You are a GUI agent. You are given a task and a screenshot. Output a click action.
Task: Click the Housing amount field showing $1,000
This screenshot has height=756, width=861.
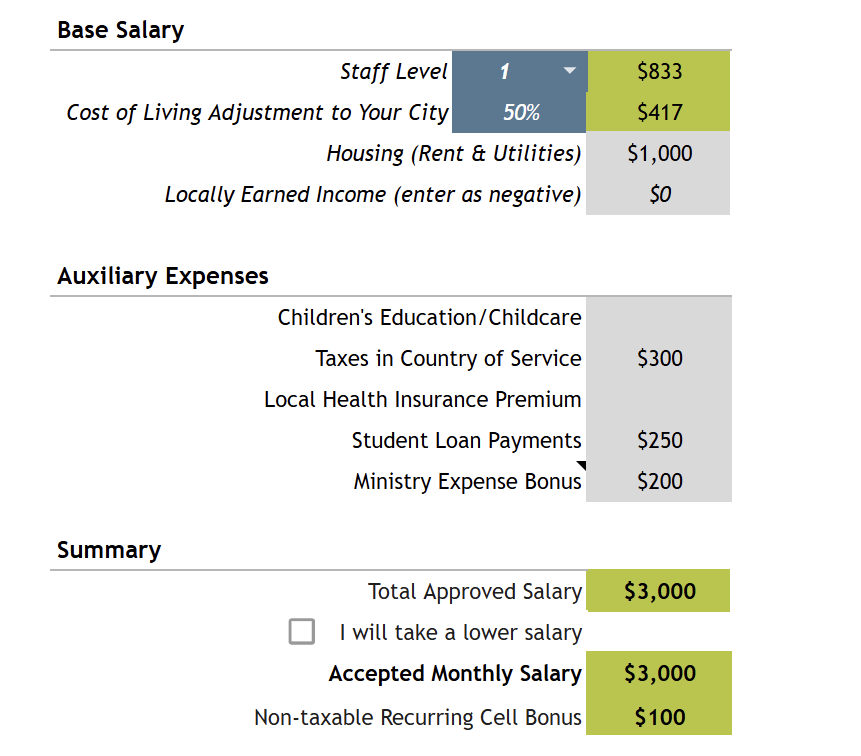(659, 153)
